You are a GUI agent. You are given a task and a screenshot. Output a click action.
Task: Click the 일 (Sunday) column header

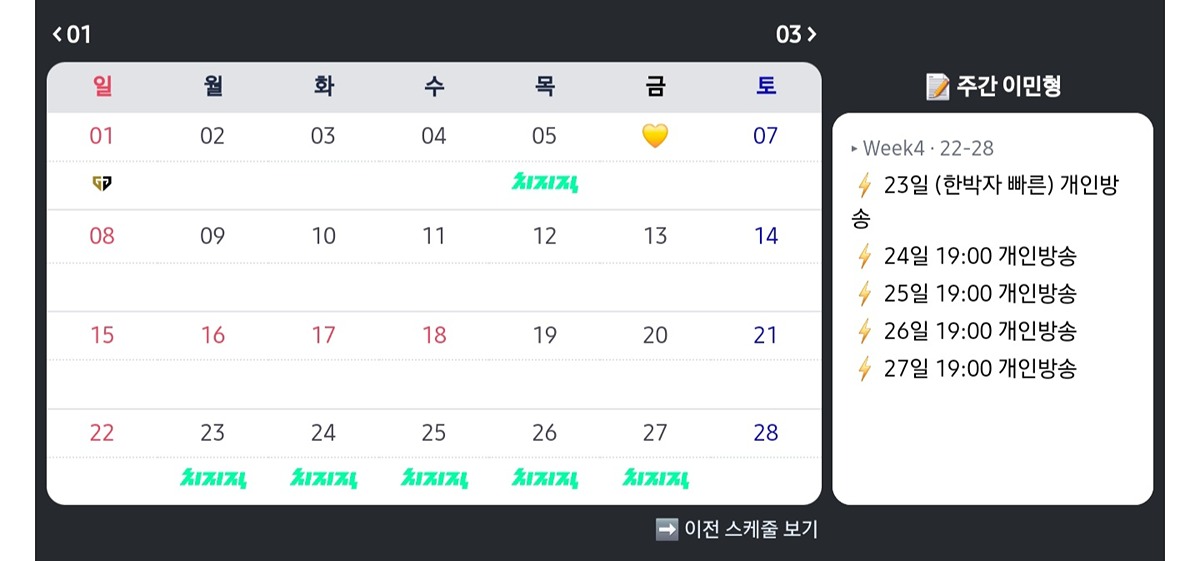(102, 87)
